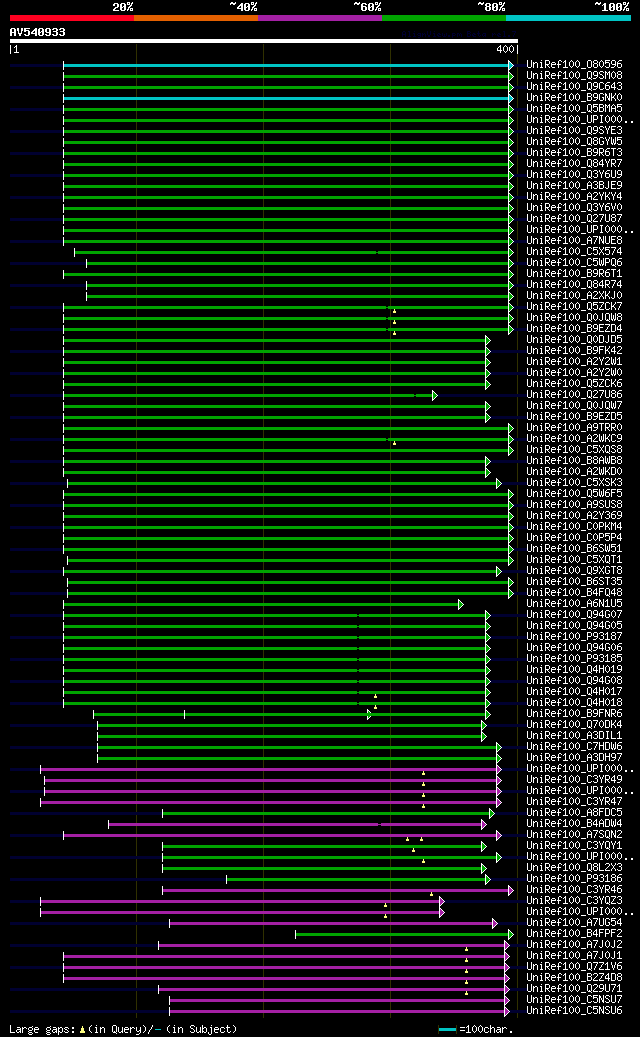Click the UniRef100_Q8GYW5 label
Image resolution: width=640 pixels, height=1037 pixels.
(574, 142)
